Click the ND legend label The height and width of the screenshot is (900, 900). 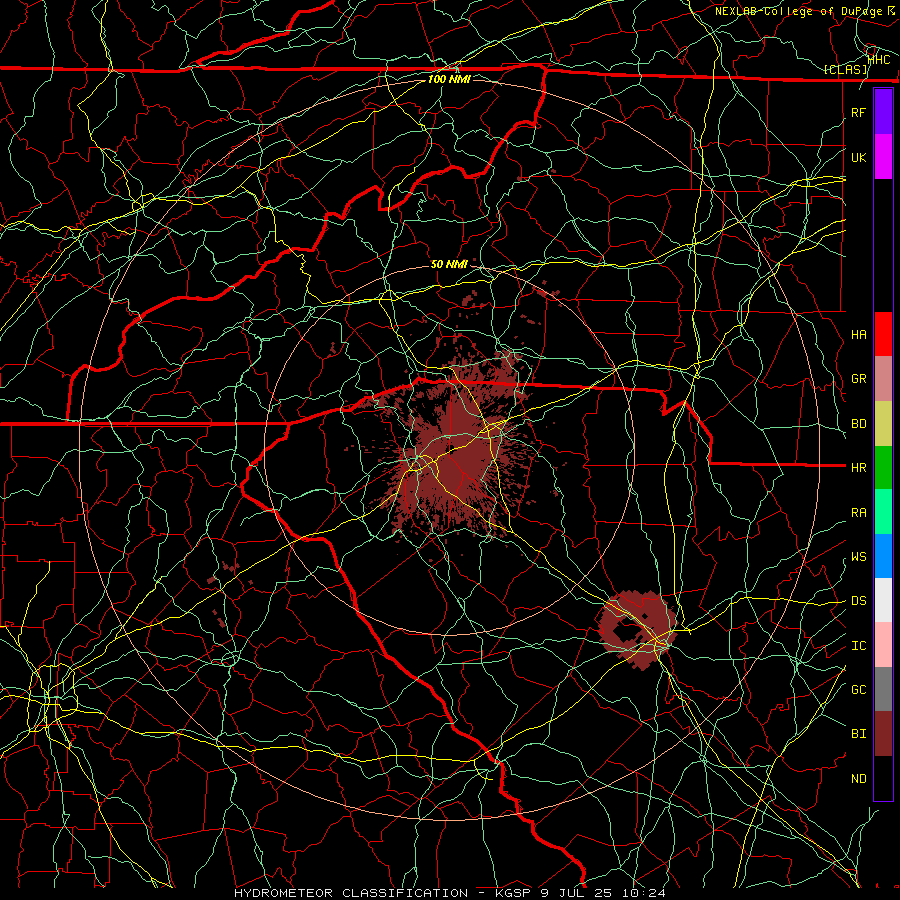pos(858,779)
